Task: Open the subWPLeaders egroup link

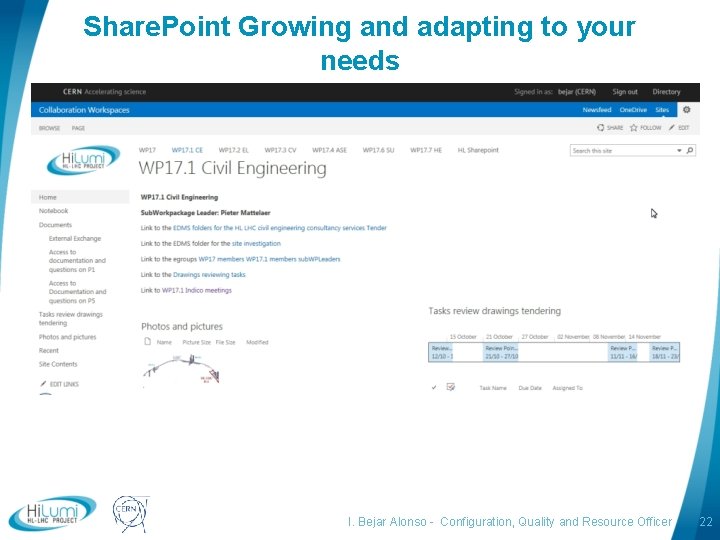Action: [x=319, y=259]
